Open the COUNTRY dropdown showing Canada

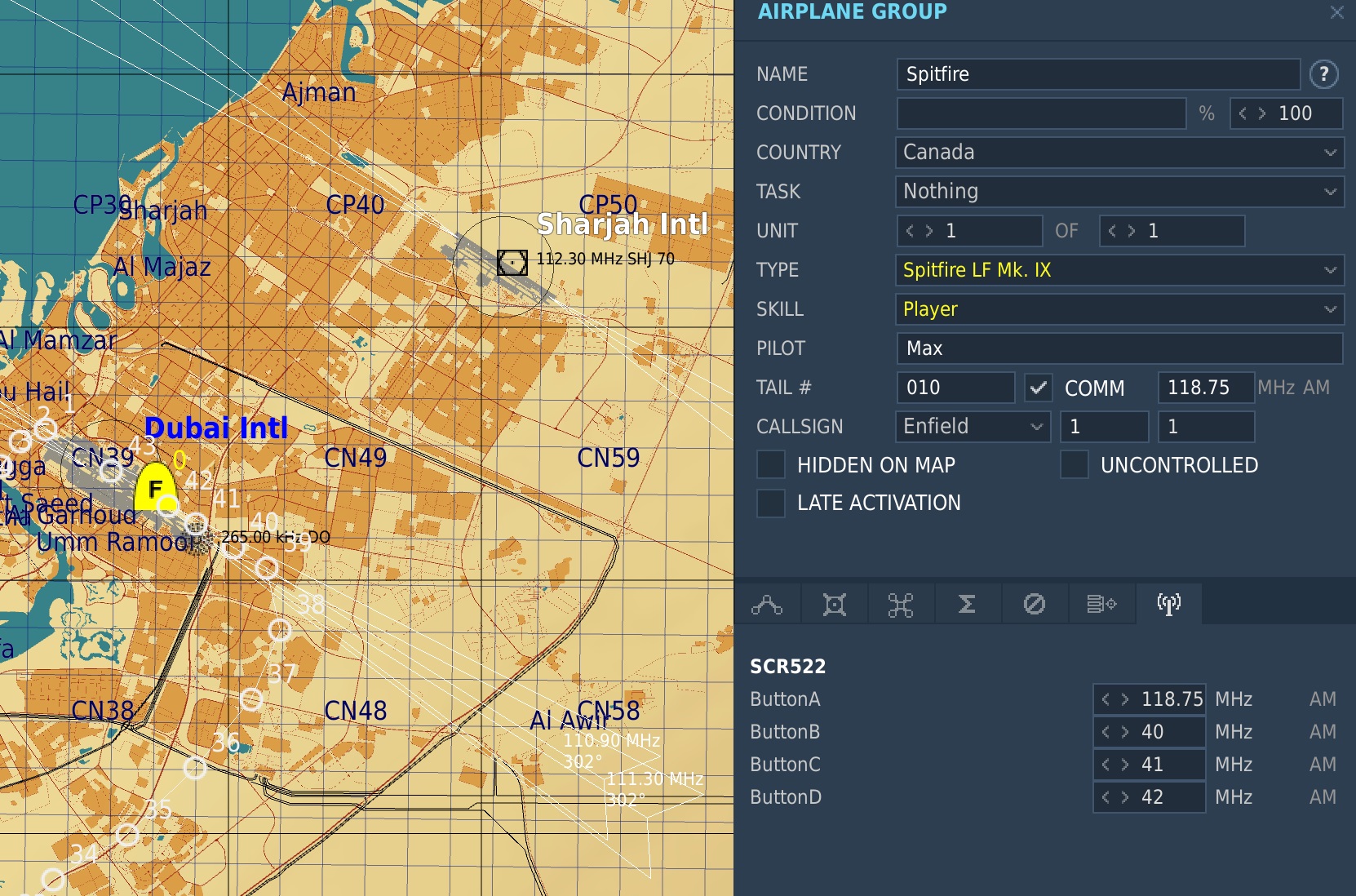click(x=1119, y=153)
